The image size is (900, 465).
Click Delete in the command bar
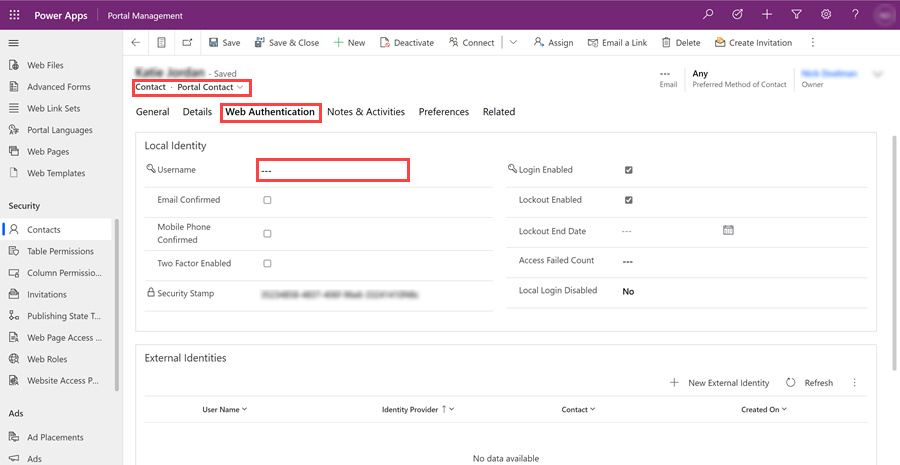pos(681,42)
